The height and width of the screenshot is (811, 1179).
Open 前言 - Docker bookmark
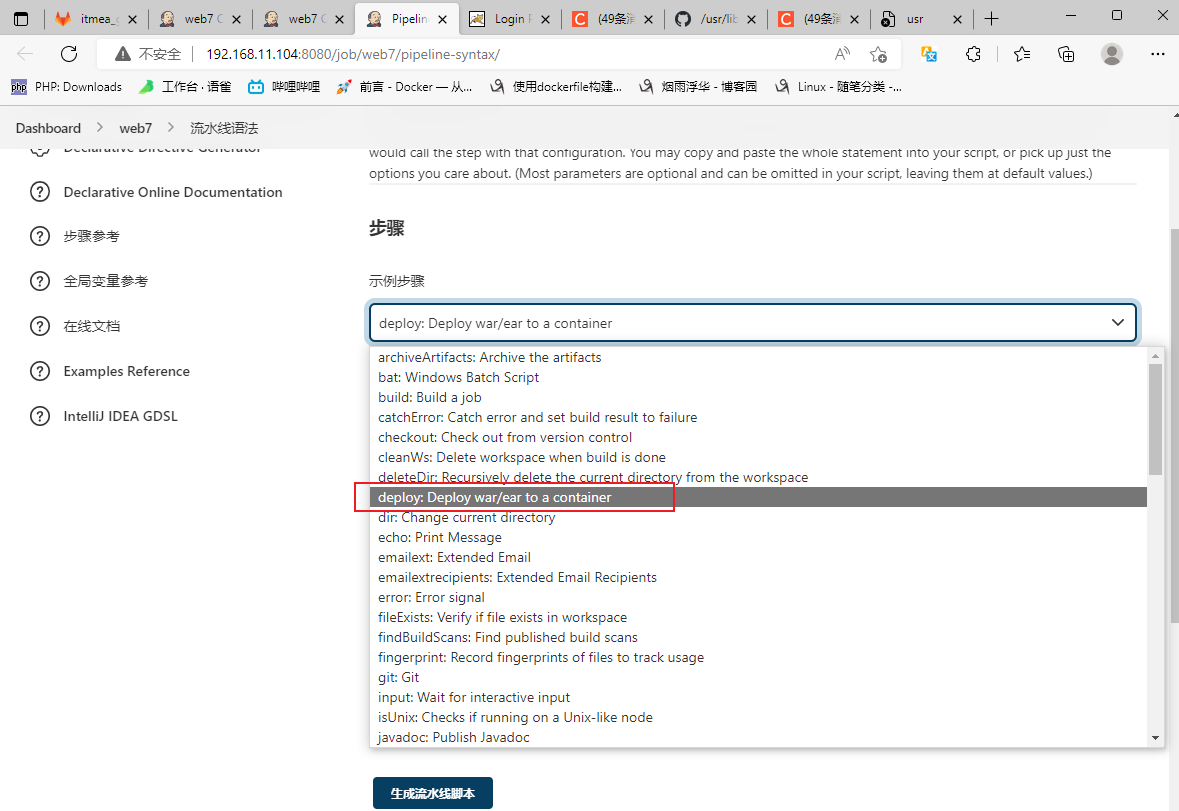(404, 87)
